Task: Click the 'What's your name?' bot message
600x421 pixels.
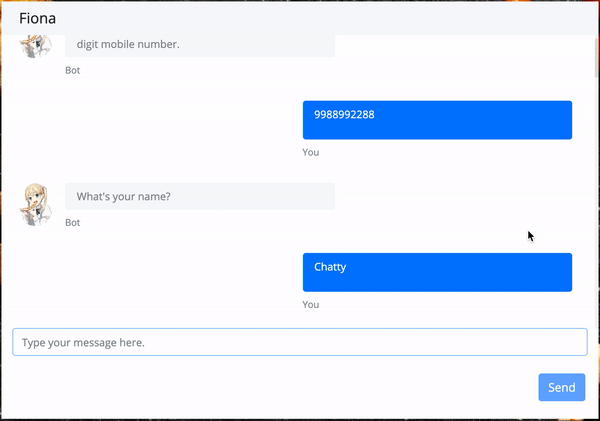Action: pos(200,196)
